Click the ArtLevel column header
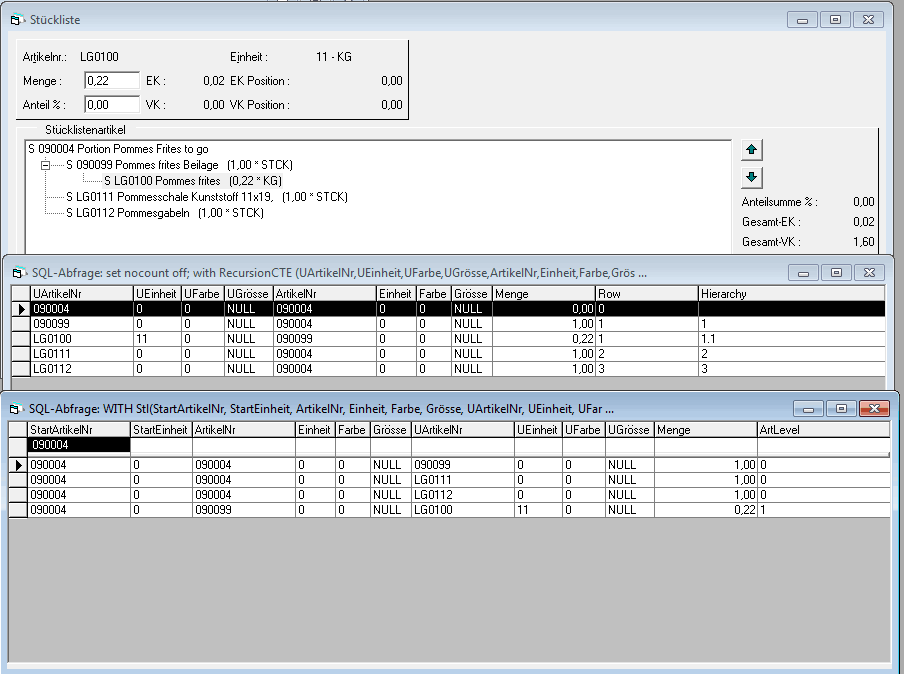This screenshot has width=904, height=674. pyautogui.click(x=822, y=430)
